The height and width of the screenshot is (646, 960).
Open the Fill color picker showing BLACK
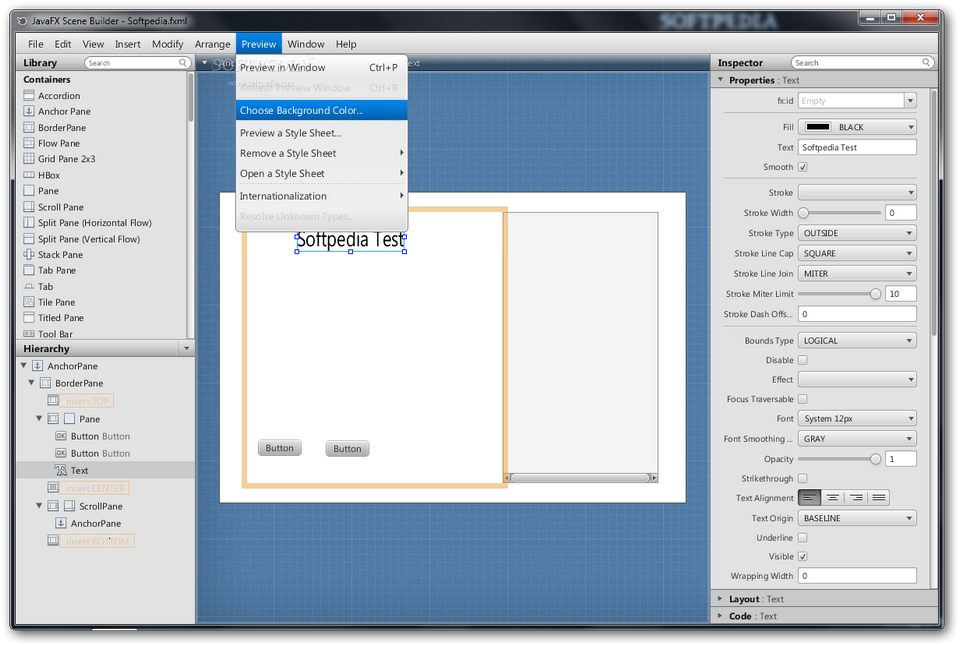856,126
